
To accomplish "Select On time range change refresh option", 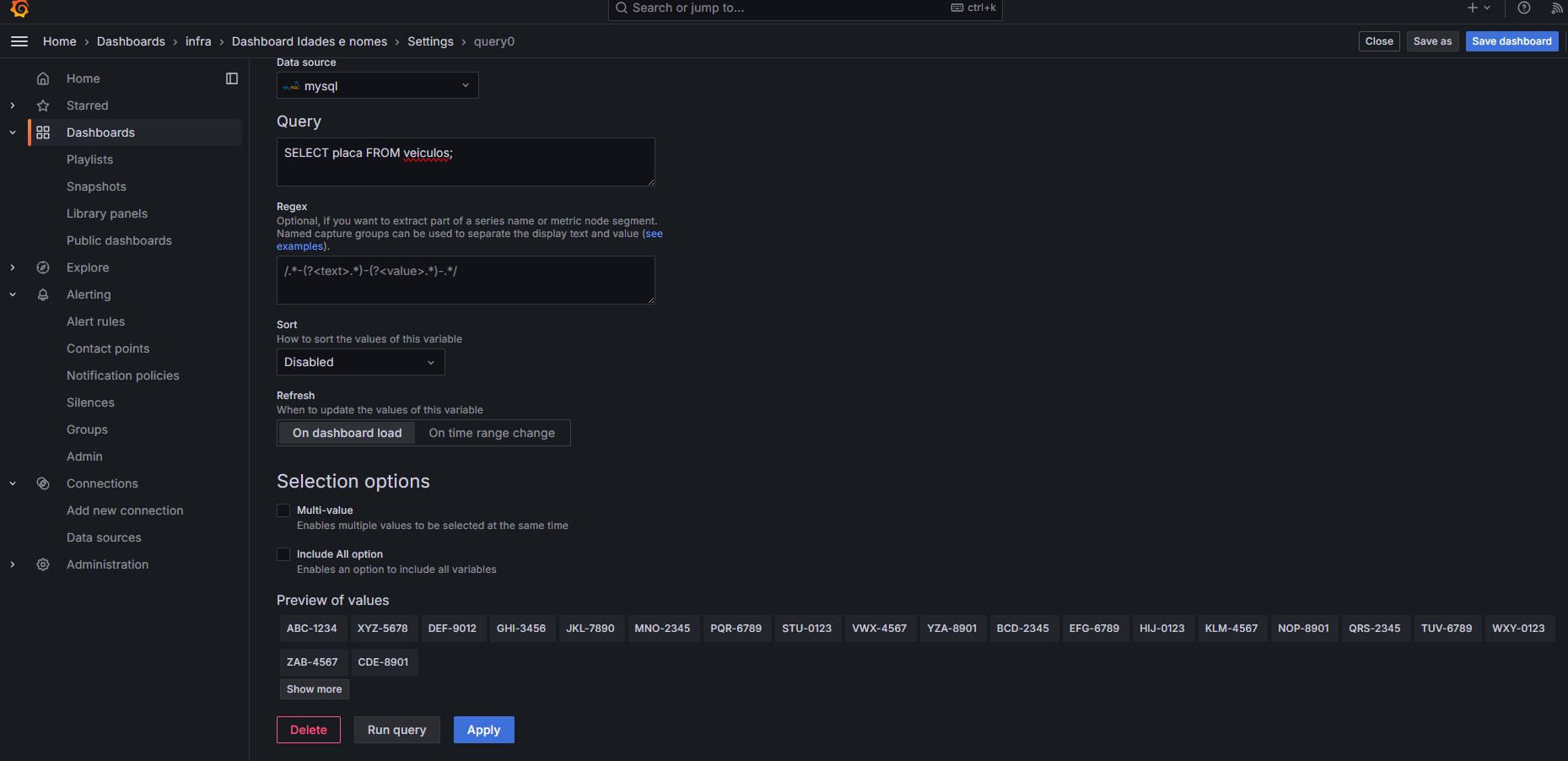I will click(492, 433).
